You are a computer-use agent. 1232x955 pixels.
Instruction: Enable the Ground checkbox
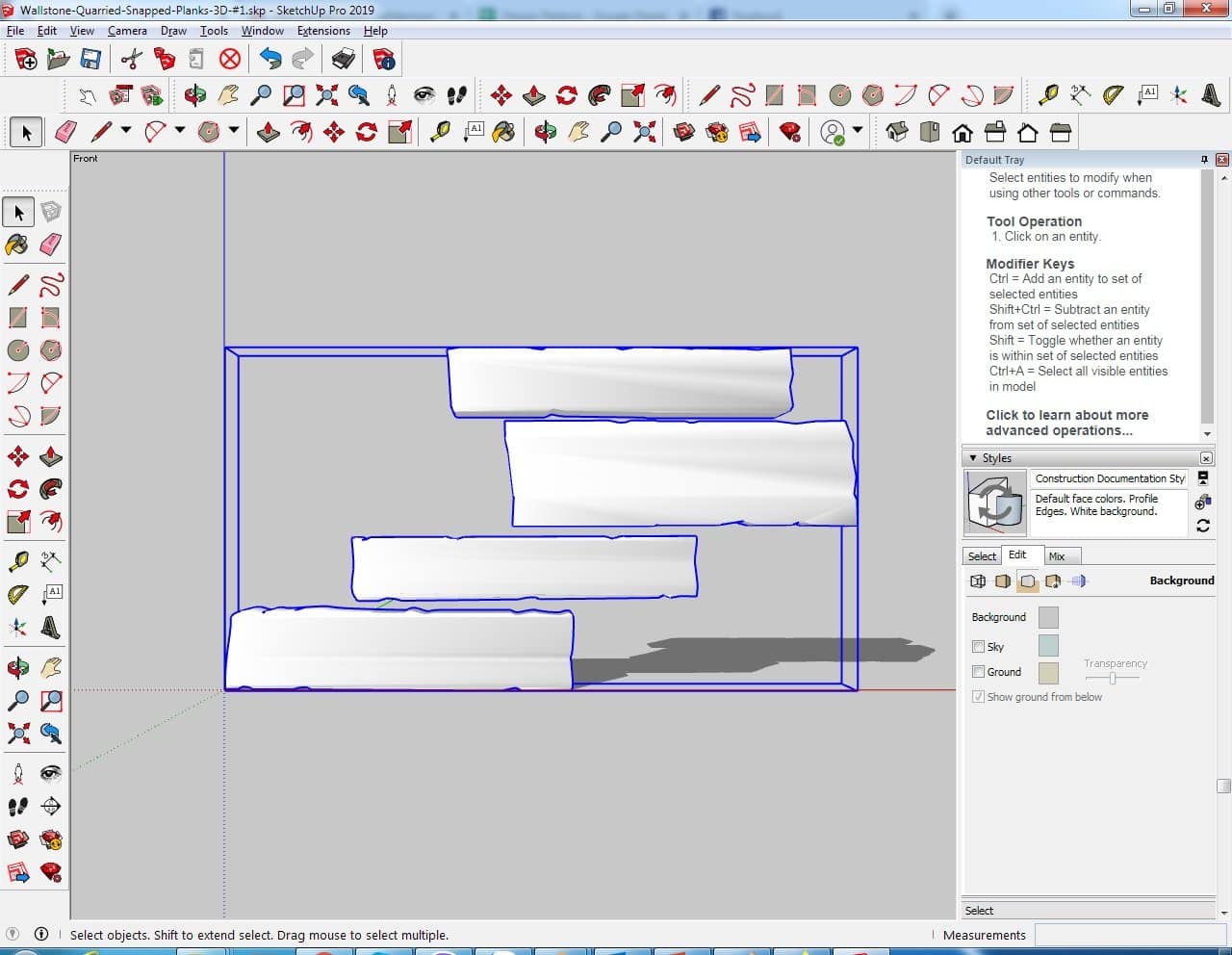click(x=978, y=672)
